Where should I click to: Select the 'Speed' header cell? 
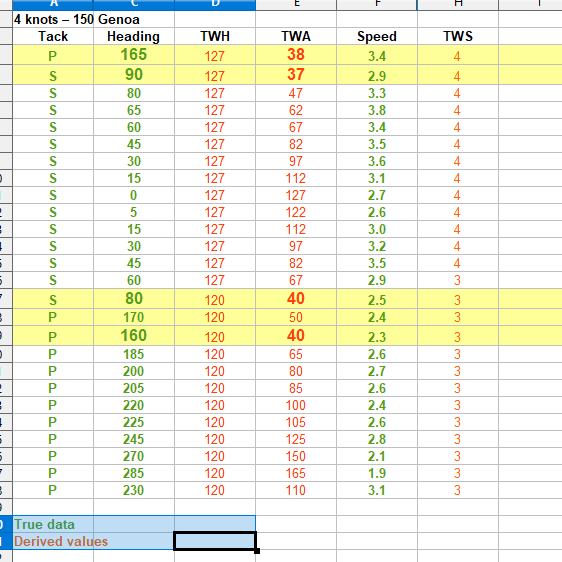[x=377, y=36]
